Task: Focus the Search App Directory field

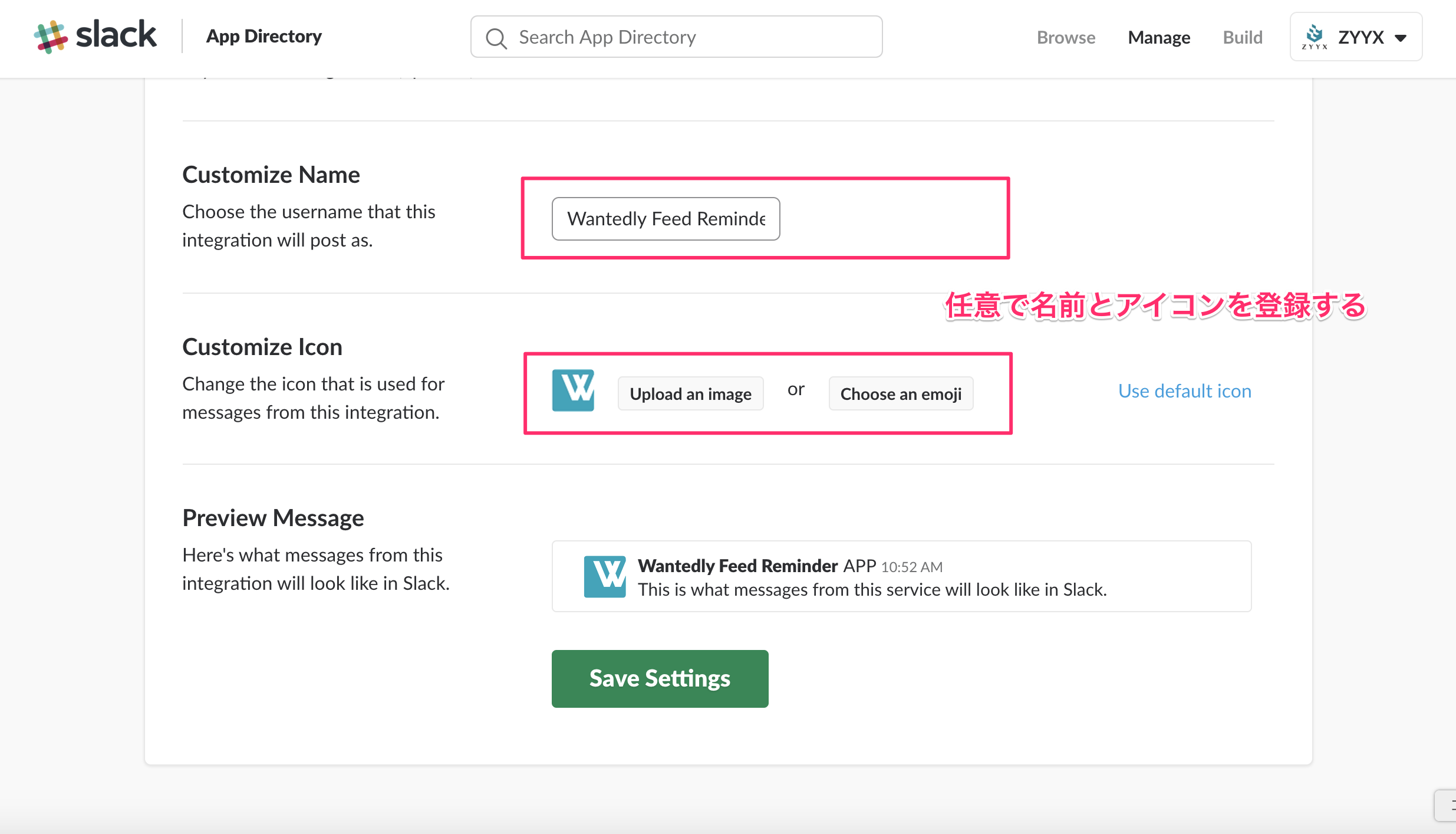Action: coord(676,37)
